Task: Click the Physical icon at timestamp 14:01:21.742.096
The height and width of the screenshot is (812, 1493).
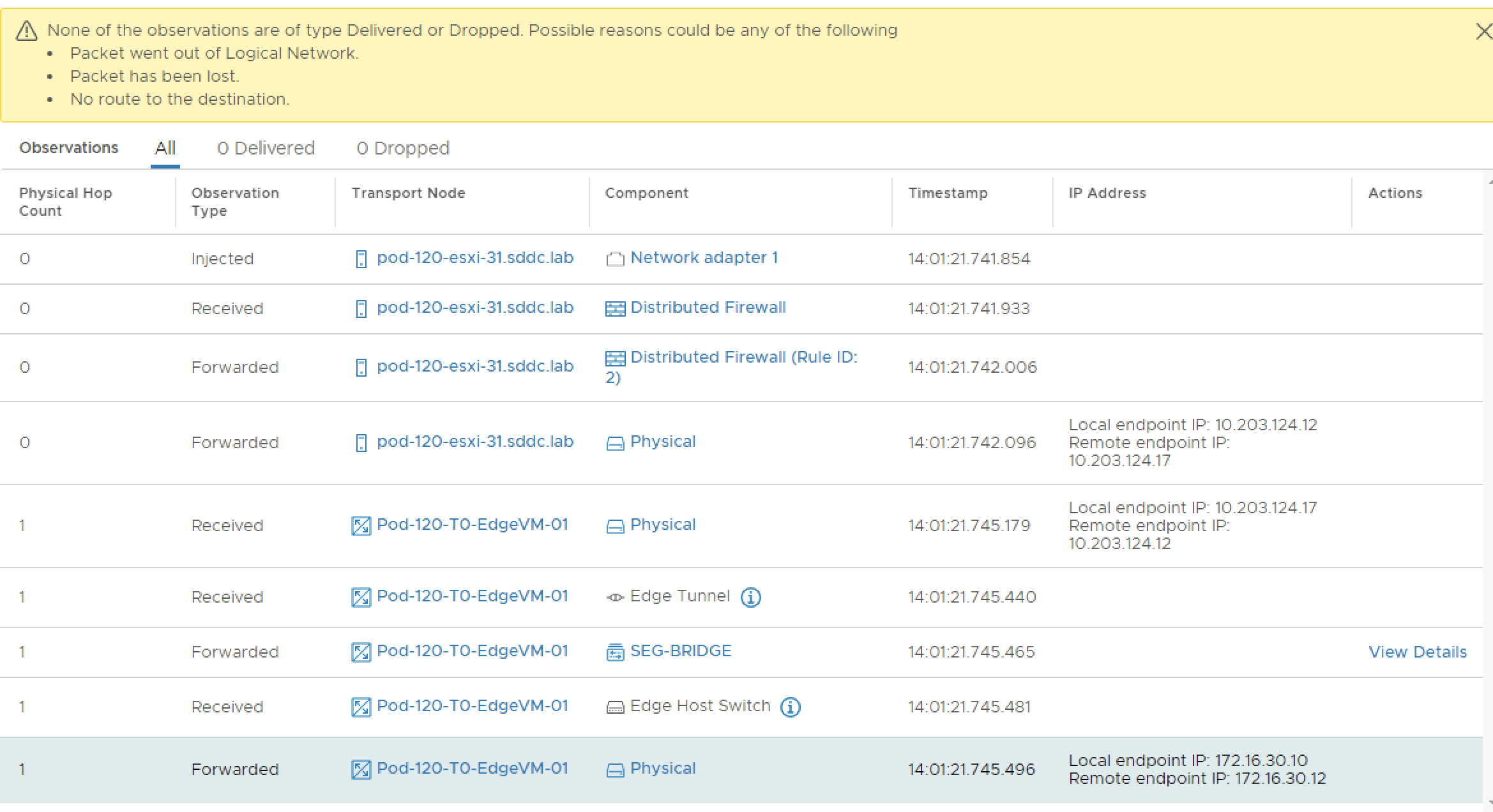Action: point(615,443)
